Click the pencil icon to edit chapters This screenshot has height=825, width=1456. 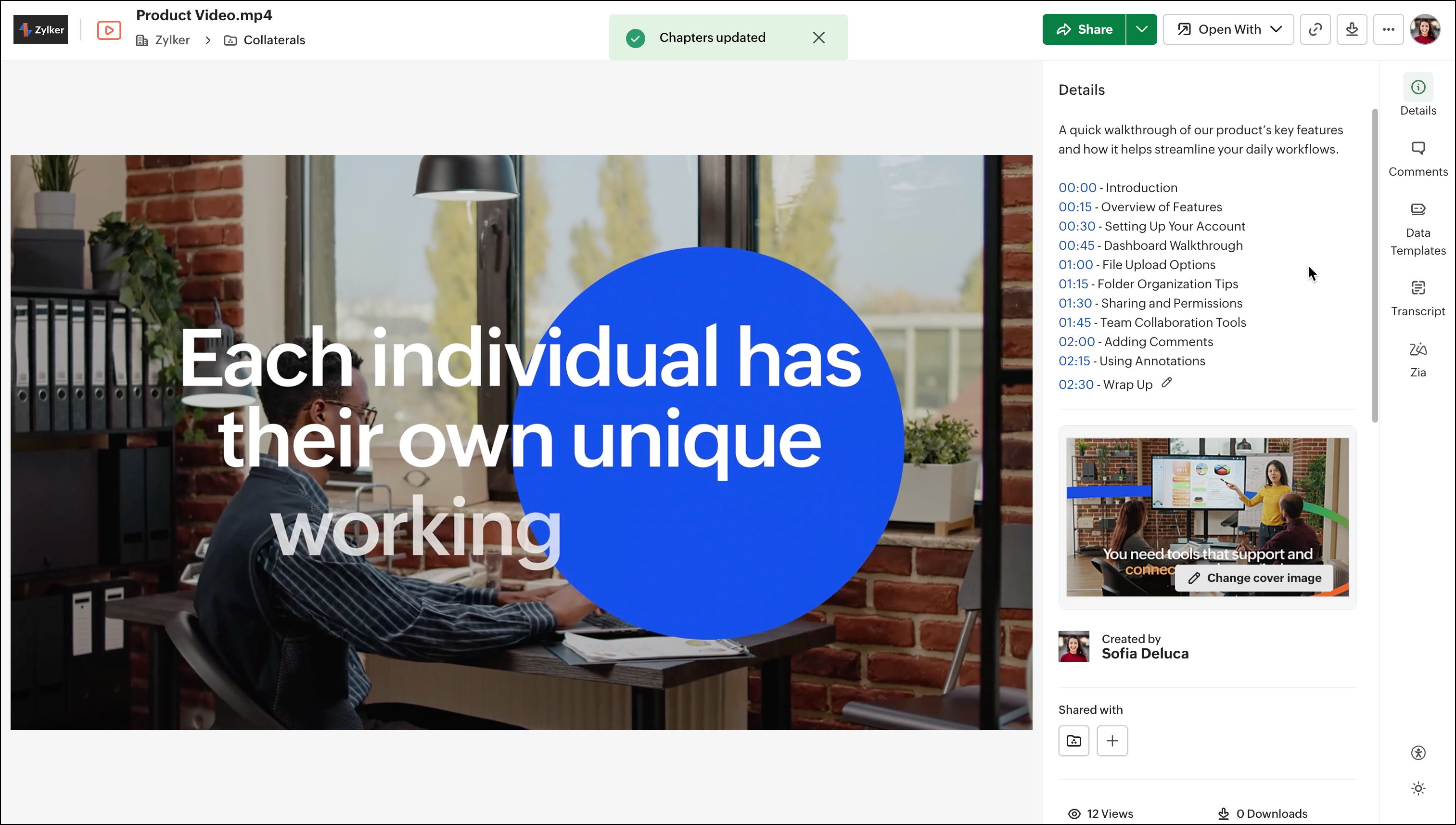click(1167, 383)
